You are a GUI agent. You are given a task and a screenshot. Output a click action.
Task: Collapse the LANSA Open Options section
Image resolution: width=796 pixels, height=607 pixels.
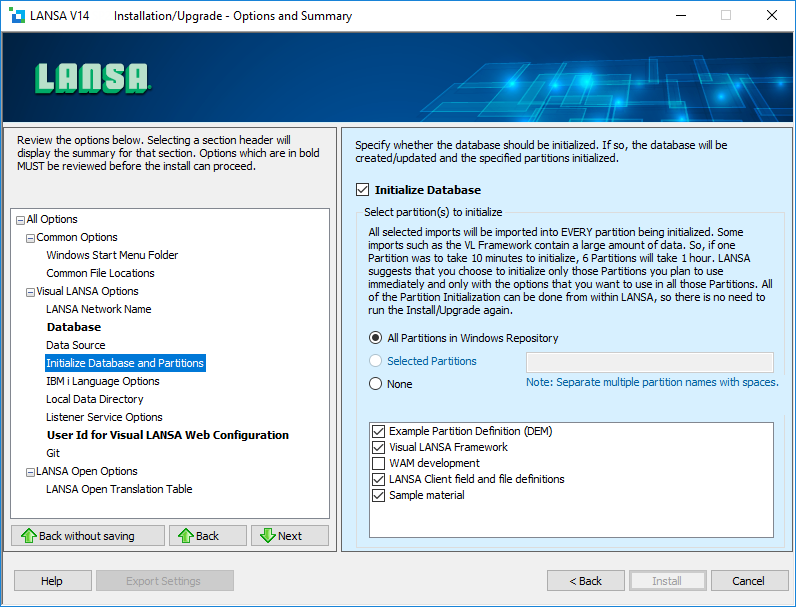pos(30,472)
